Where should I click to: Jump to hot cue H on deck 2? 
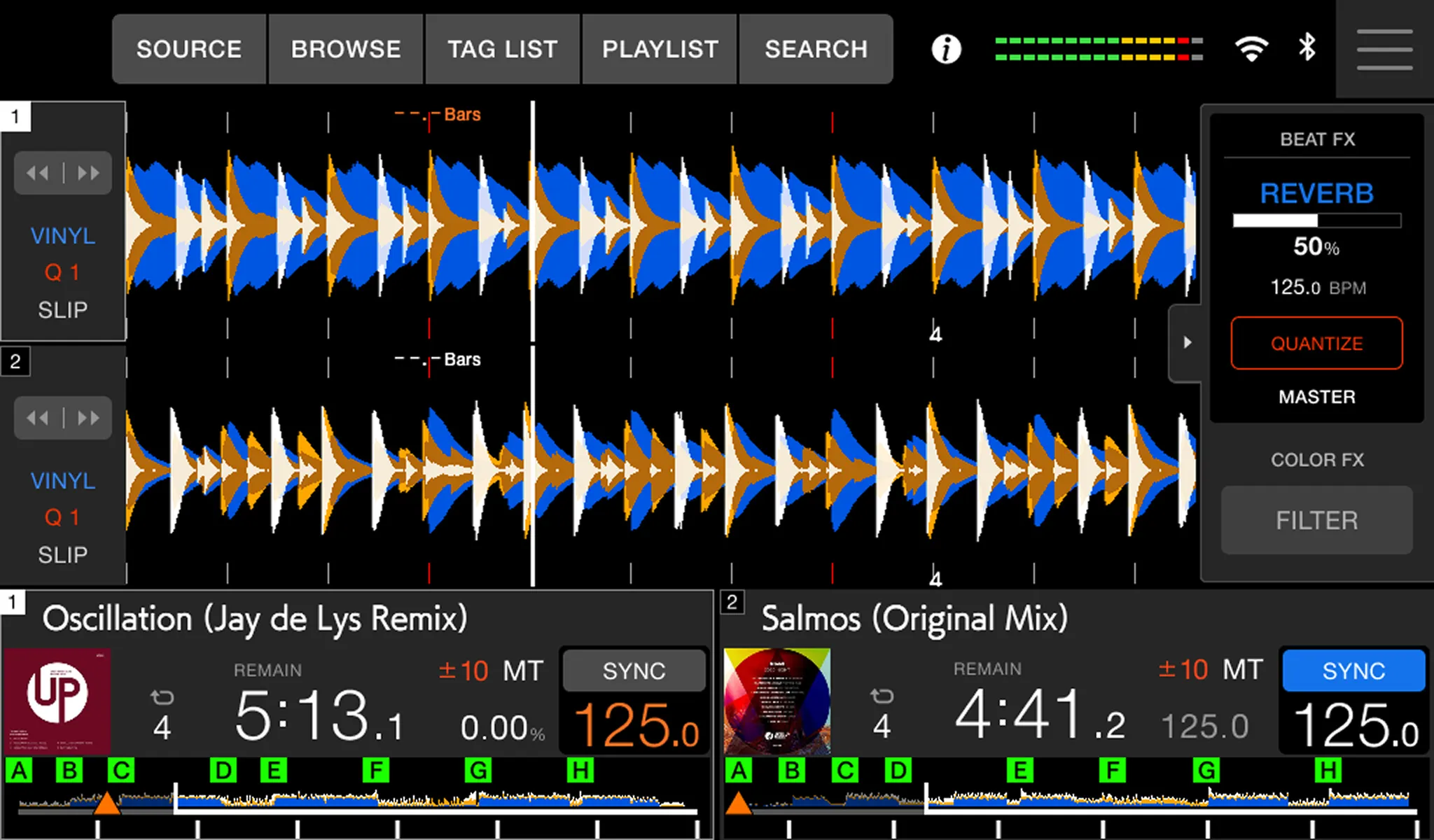pos(1328,771)
